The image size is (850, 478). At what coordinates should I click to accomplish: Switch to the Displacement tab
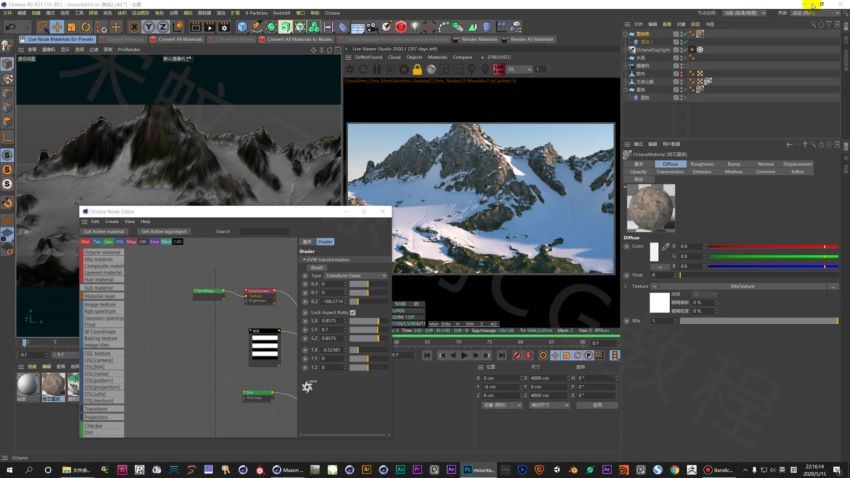pyautogui.click(x=797, y=164)
